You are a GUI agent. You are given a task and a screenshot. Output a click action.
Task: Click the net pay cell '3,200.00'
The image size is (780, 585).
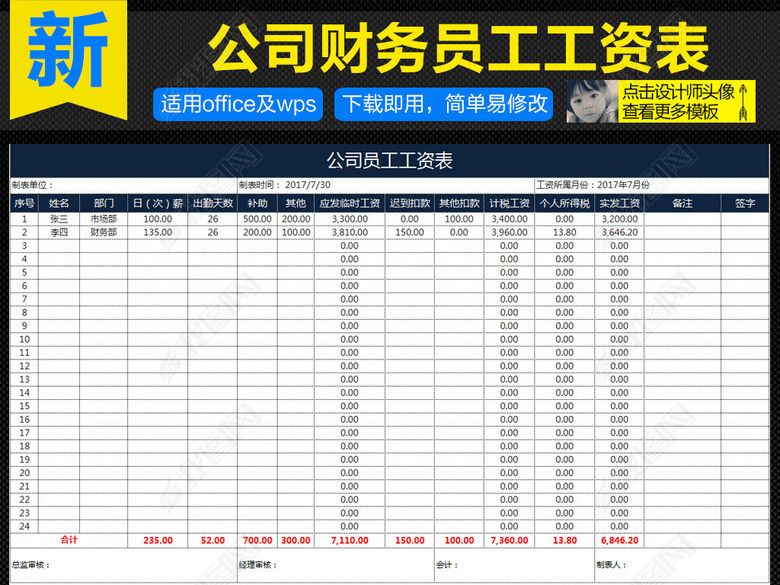pos(619,219)
